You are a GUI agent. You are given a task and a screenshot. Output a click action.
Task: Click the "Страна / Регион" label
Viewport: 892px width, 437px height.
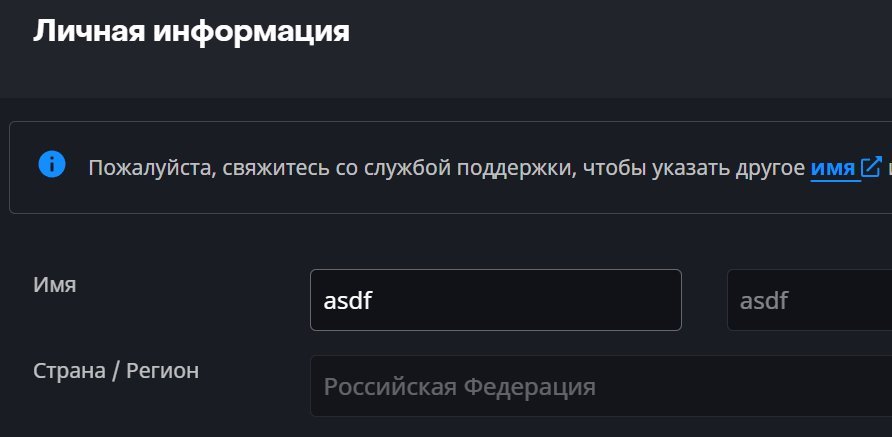point(116,371)
